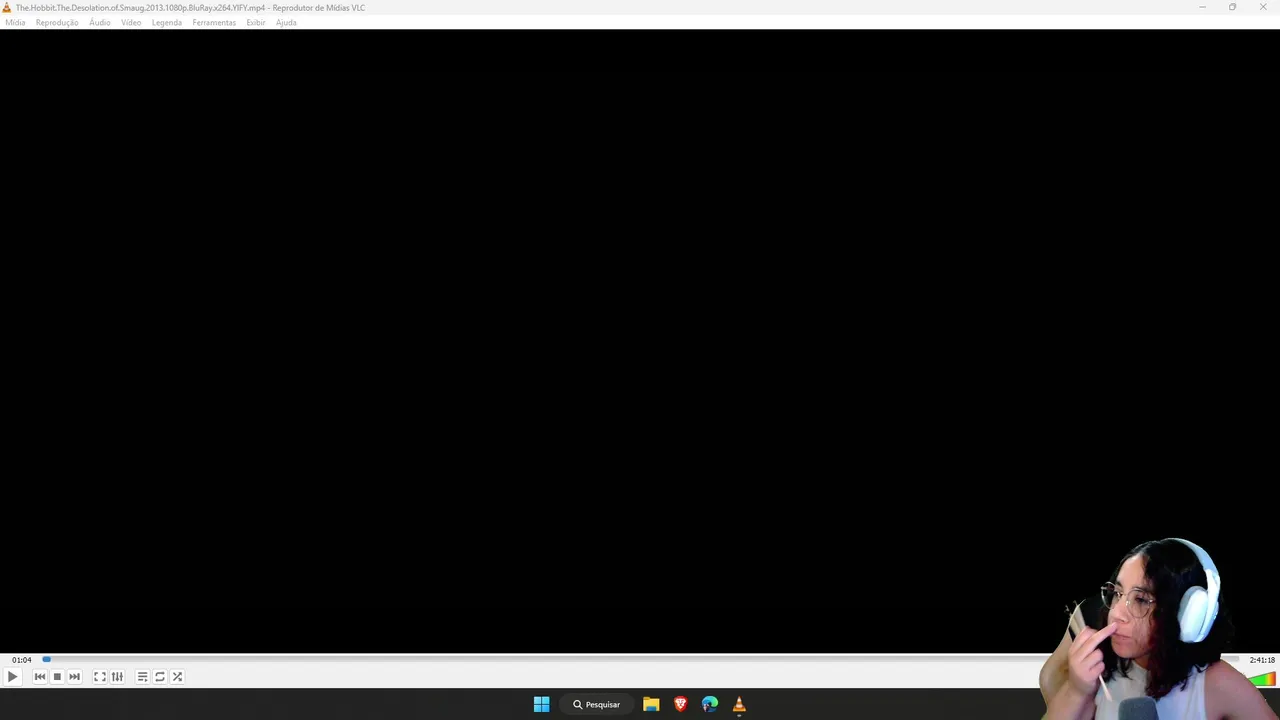
Task: Toggle the loop repeat mode
Action: pyautogui.click(x=160, y=677)
